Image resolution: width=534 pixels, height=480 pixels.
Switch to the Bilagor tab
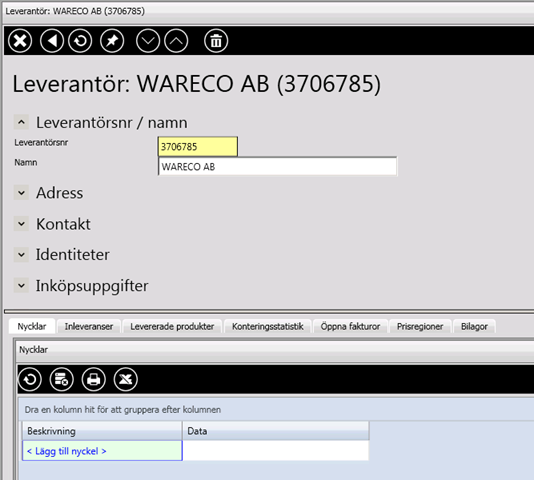click(474, 326)
